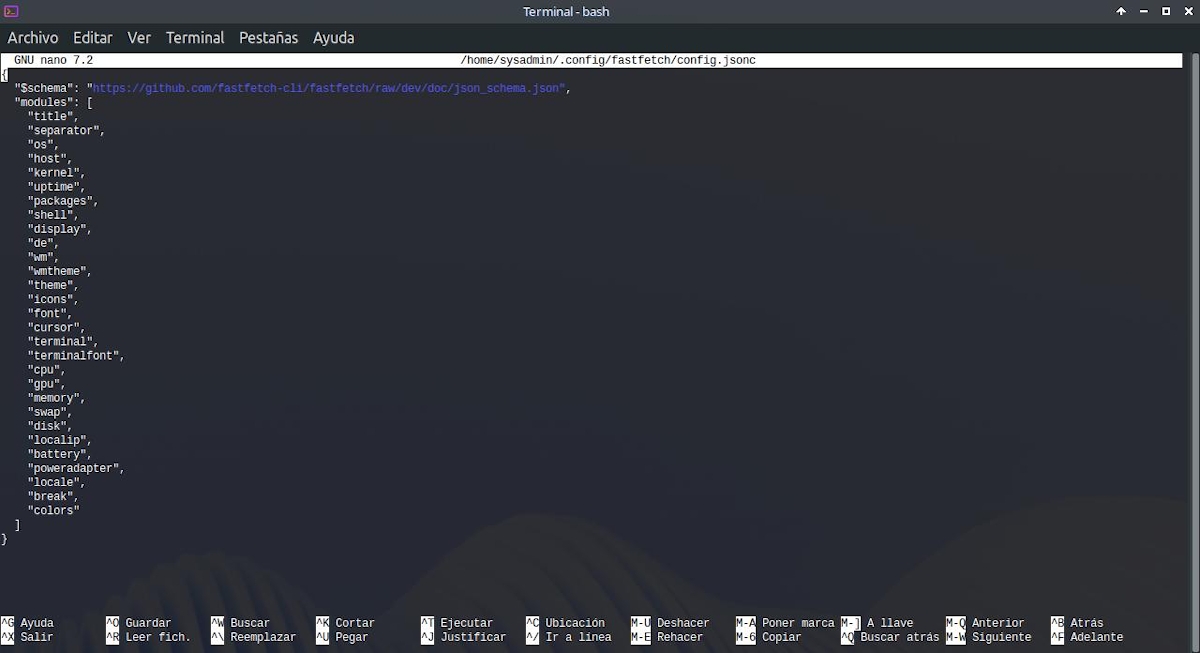Click the github json_schema URL
1200x653 pixels.
click(x=328, y=89)
